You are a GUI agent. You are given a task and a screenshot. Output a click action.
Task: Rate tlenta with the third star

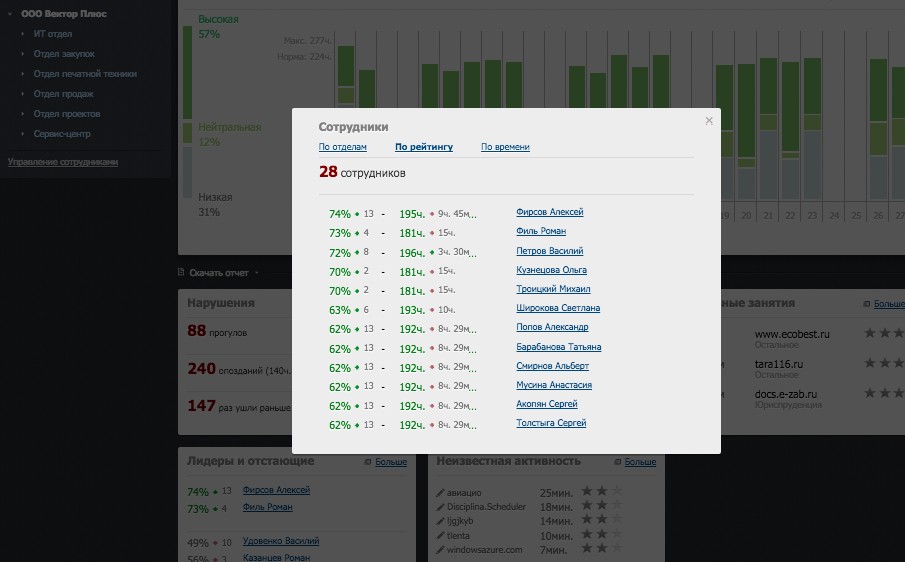[616, 535]
